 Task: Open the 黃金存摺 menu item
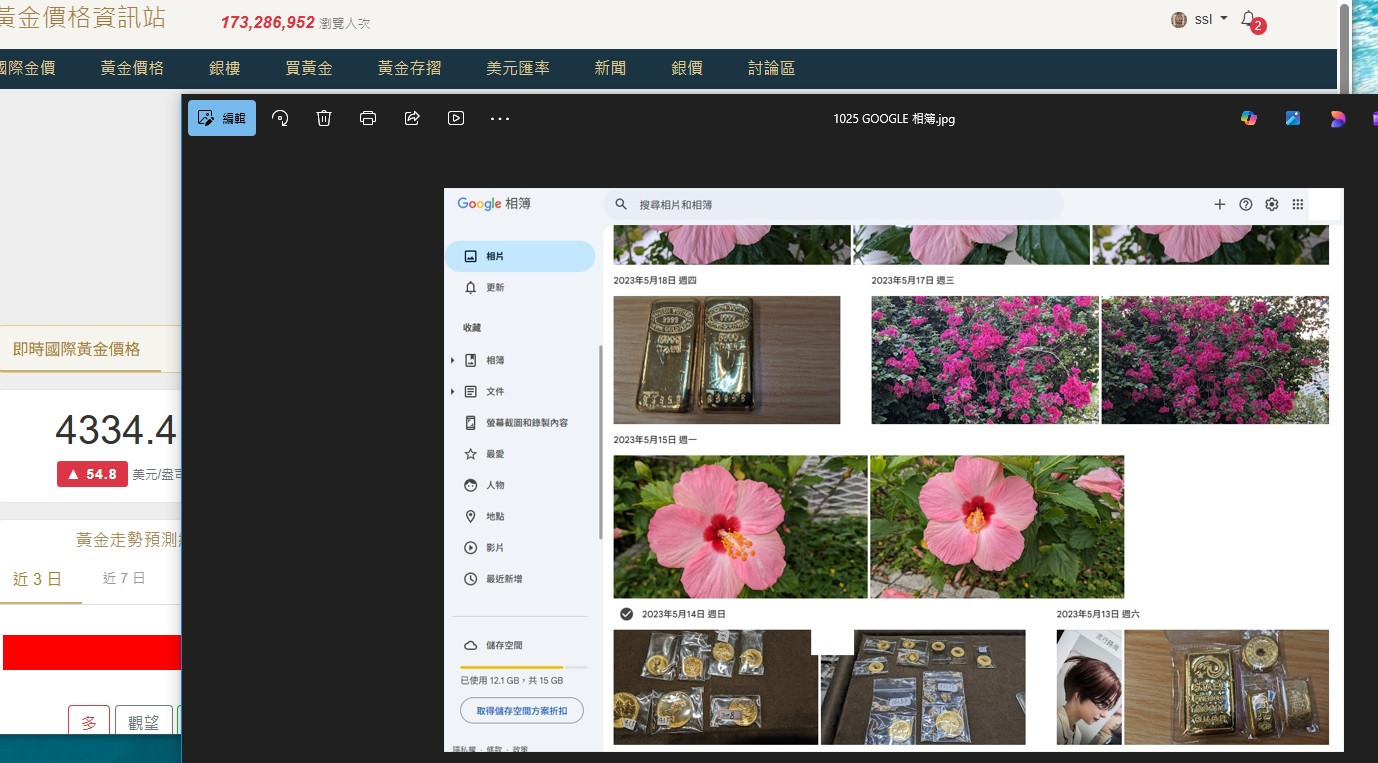409,68
